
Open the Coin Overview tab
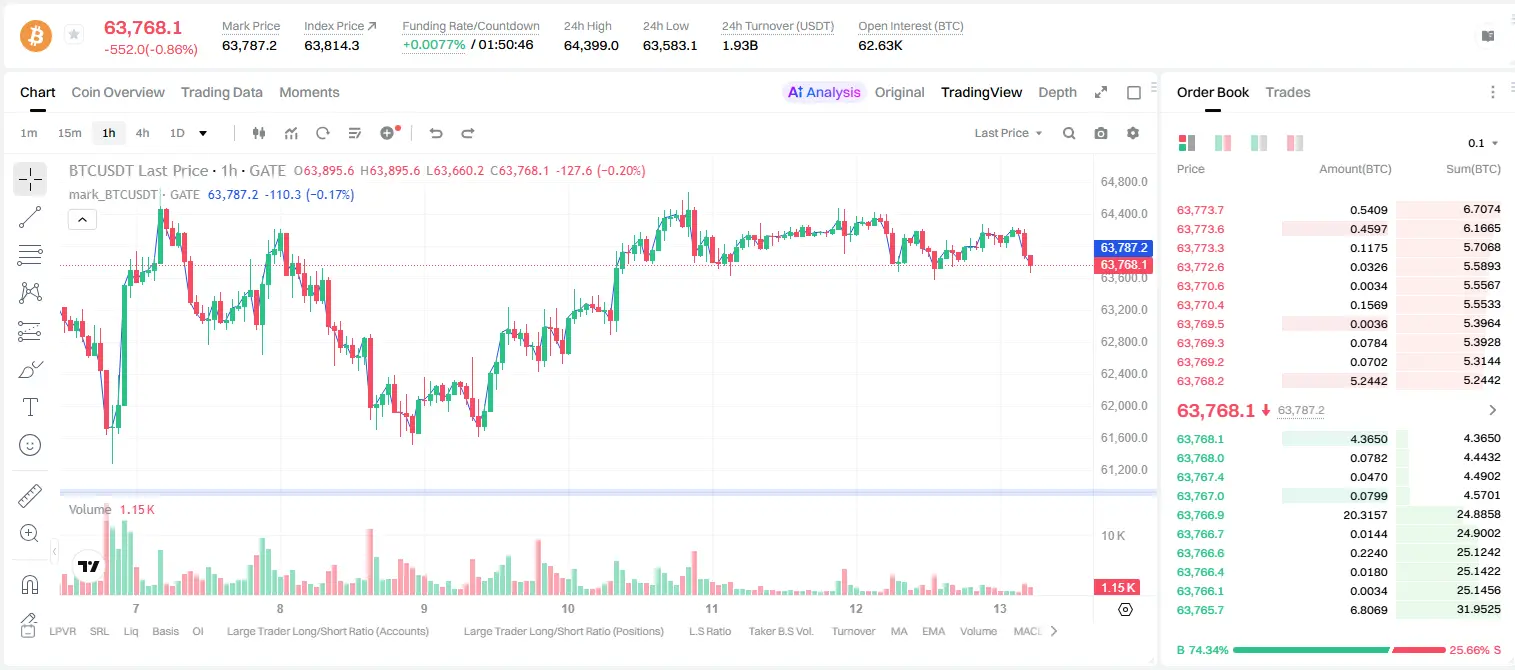pos(118,92)
